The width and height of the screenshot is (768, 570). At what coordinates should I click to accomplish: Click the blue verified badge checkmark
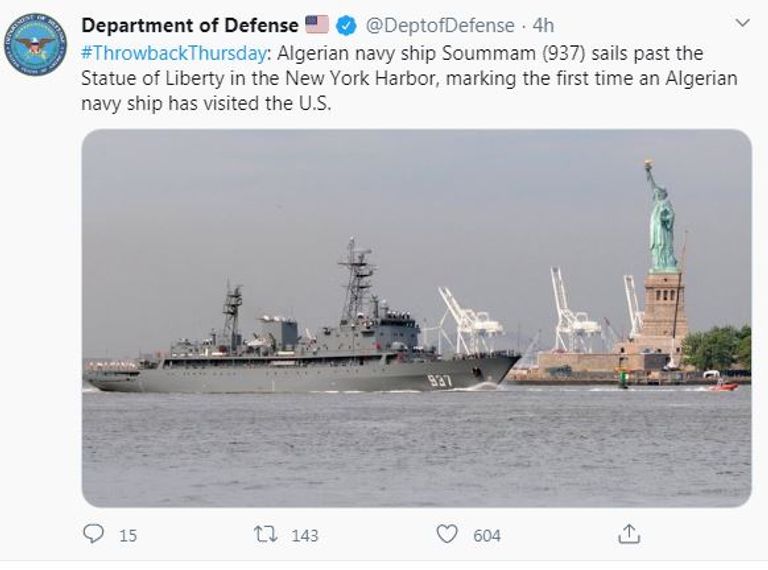(345, 25)
